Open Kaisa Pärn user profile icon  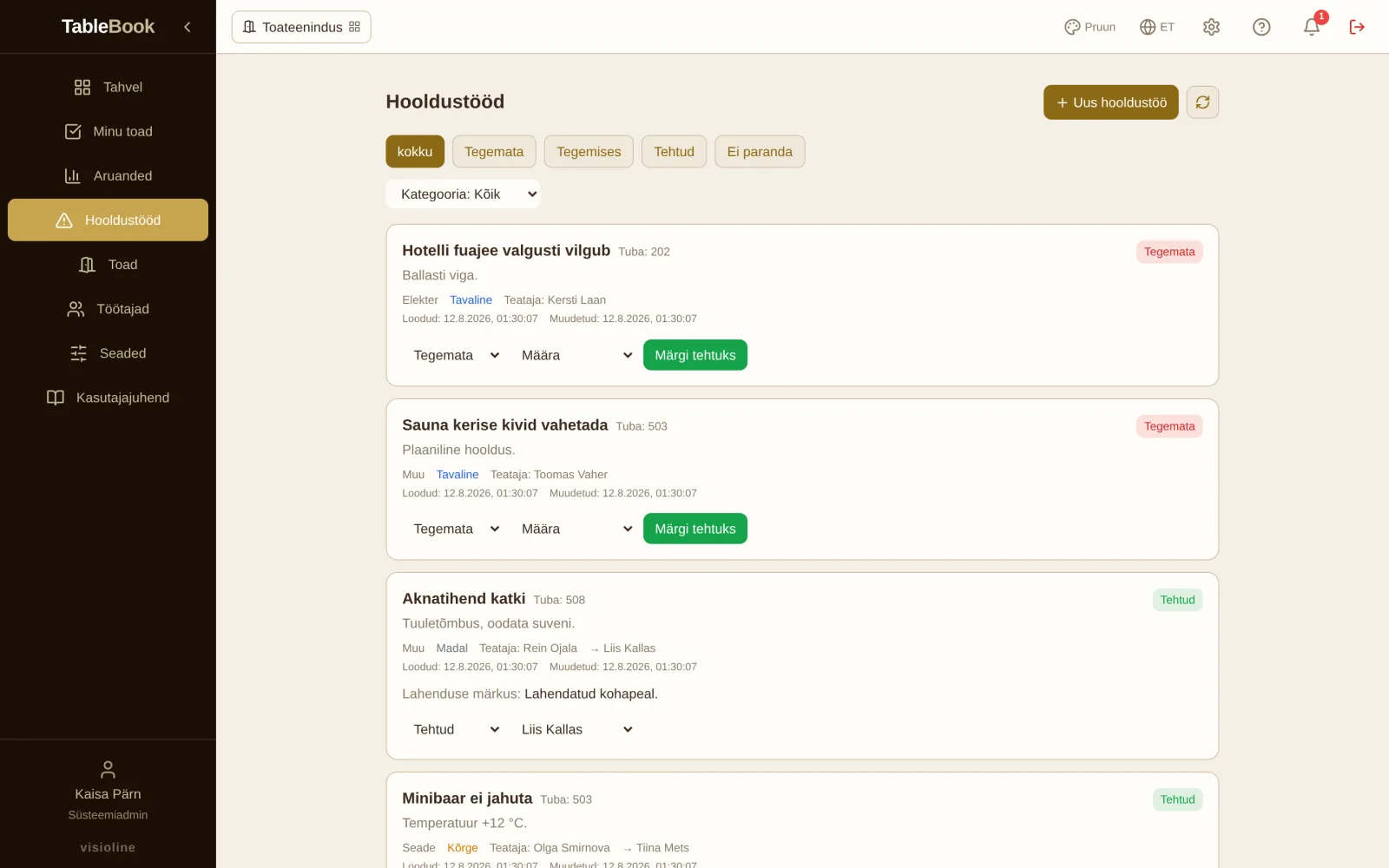[x=108, y=770]
